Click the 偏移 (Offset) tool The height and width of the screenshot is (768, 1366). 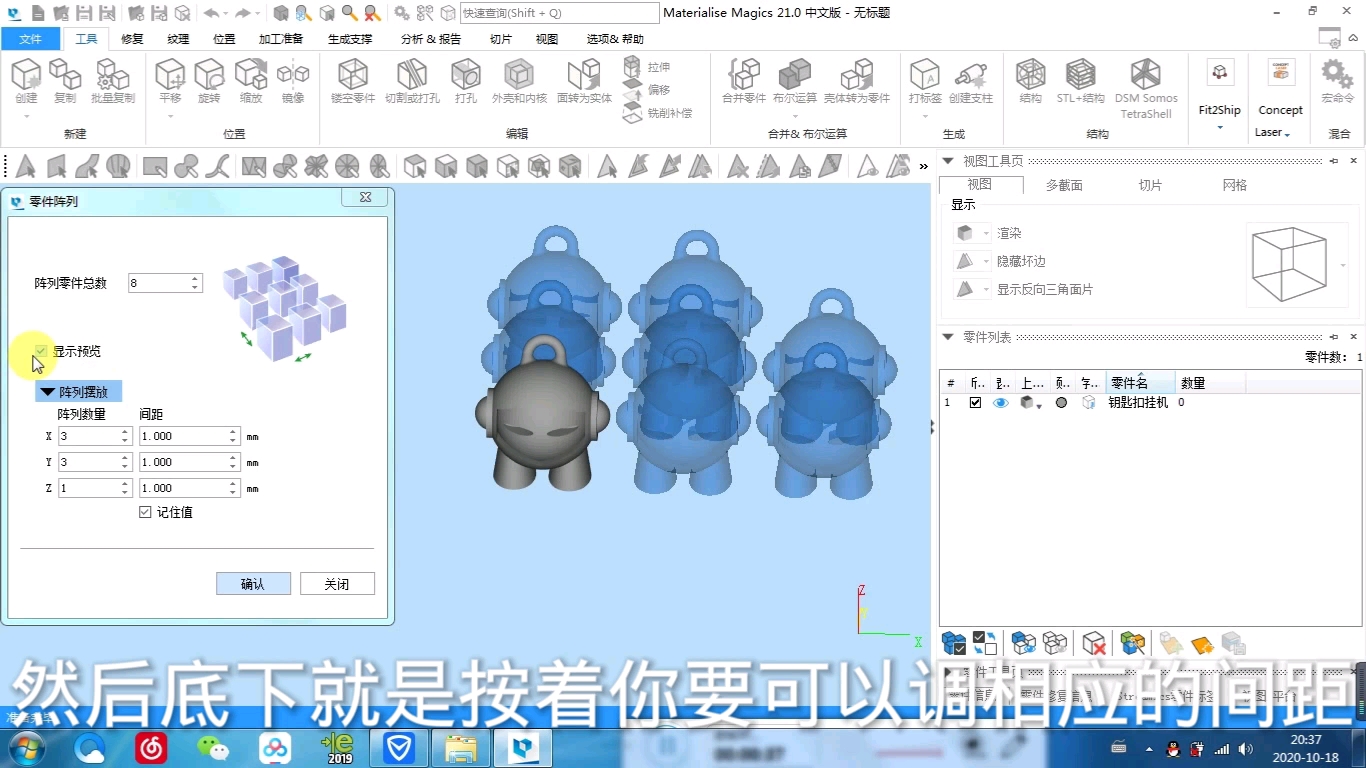646,90
